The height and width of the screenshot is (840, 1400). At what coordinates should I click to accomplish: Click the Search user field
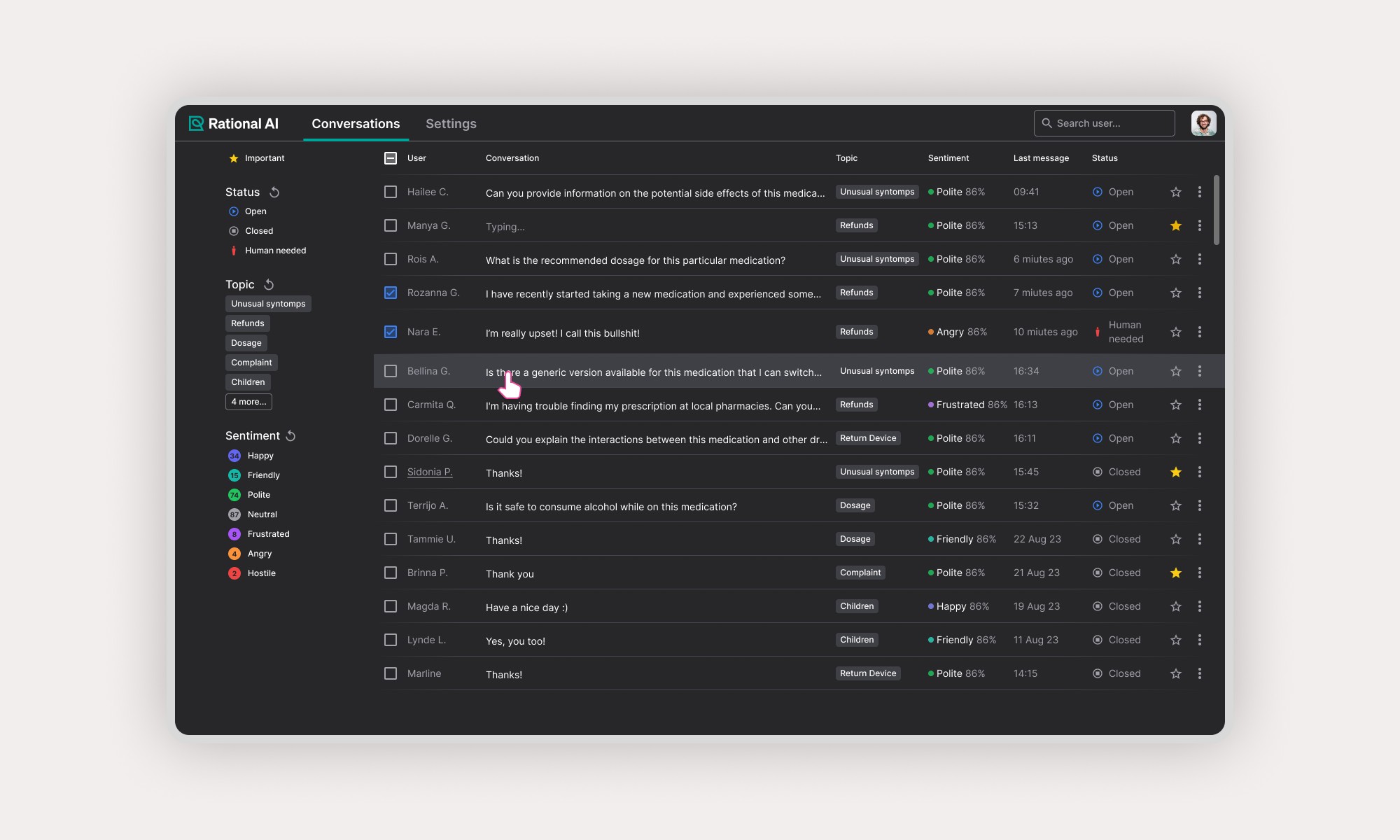pos(1105,123)
